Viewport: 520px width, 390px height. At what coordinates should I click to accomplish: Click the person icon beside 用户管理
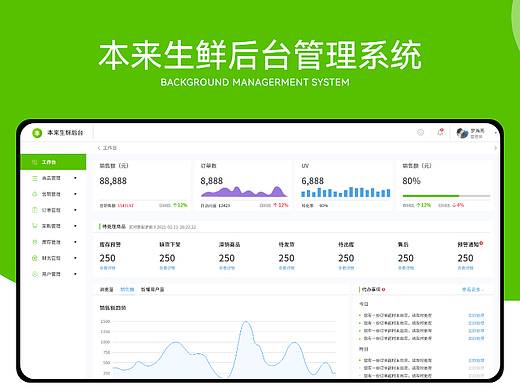click(x=34, y=274)
